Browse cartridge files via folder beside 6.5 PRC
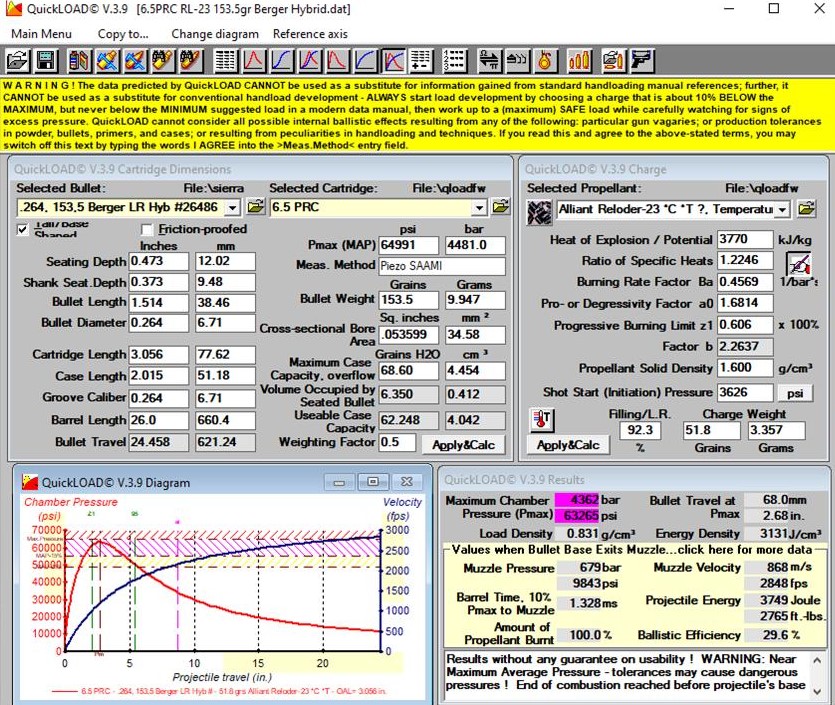Image resolution: width=835 pixels, height=705 pixels. (x=501, y=207)
